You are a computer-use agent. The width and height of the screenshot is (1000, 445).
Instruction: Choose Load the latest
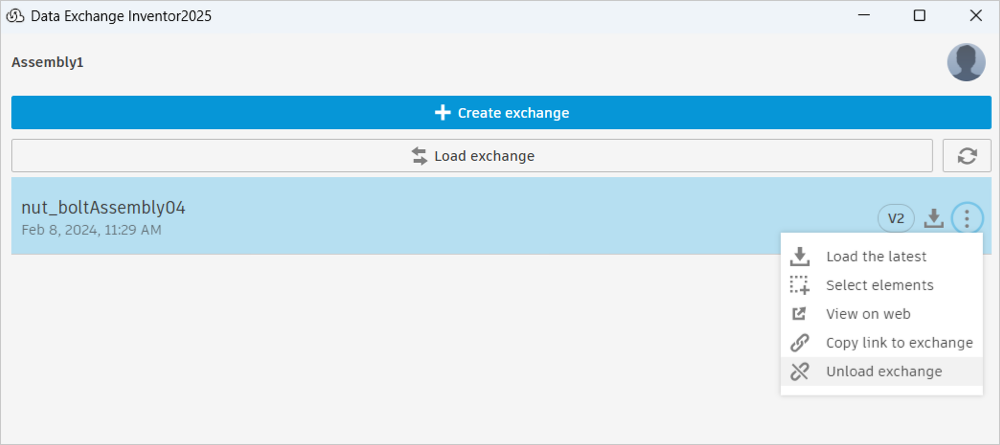(881, 256)
